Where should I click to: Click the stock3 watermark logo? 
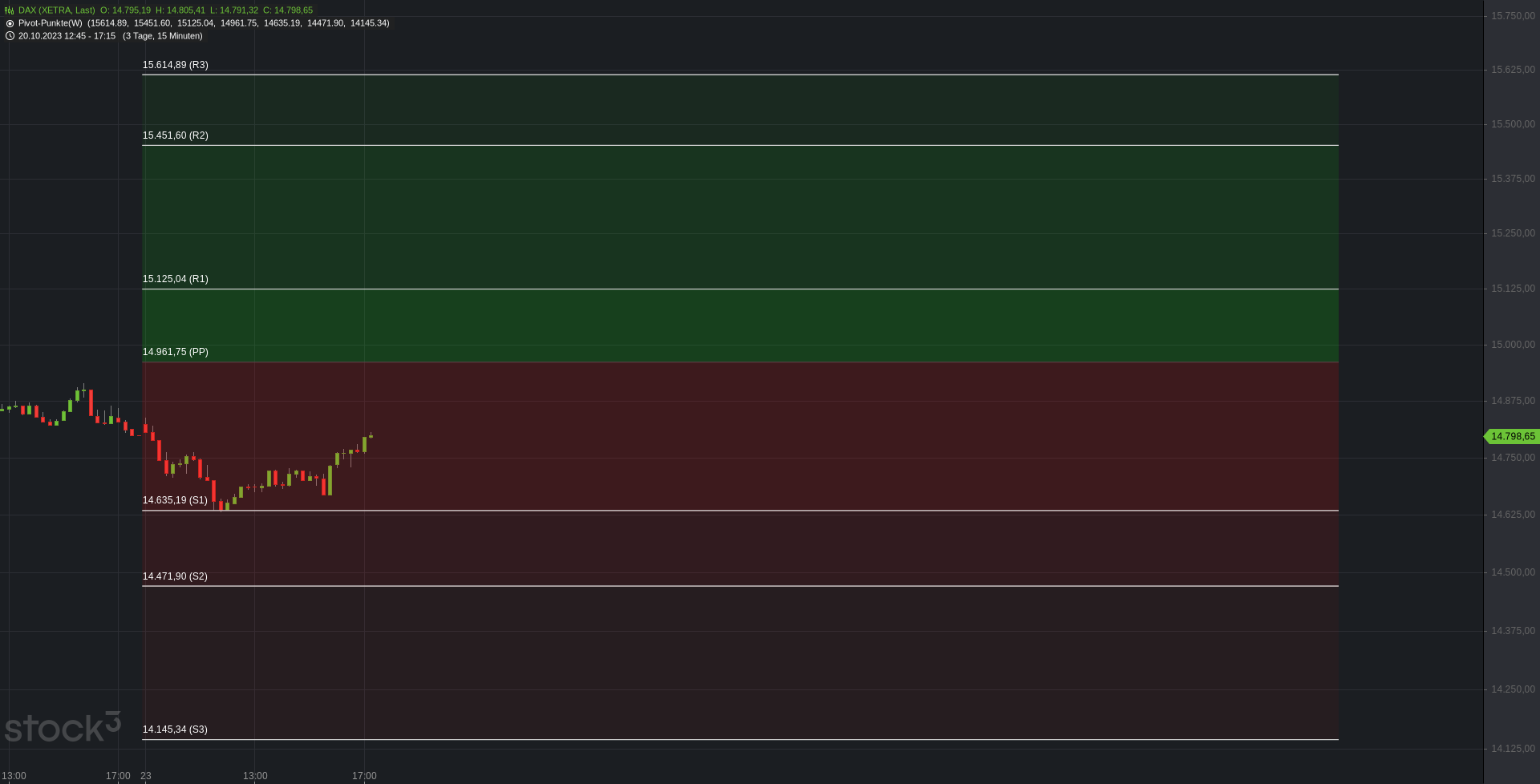click(x=63, y=727)
